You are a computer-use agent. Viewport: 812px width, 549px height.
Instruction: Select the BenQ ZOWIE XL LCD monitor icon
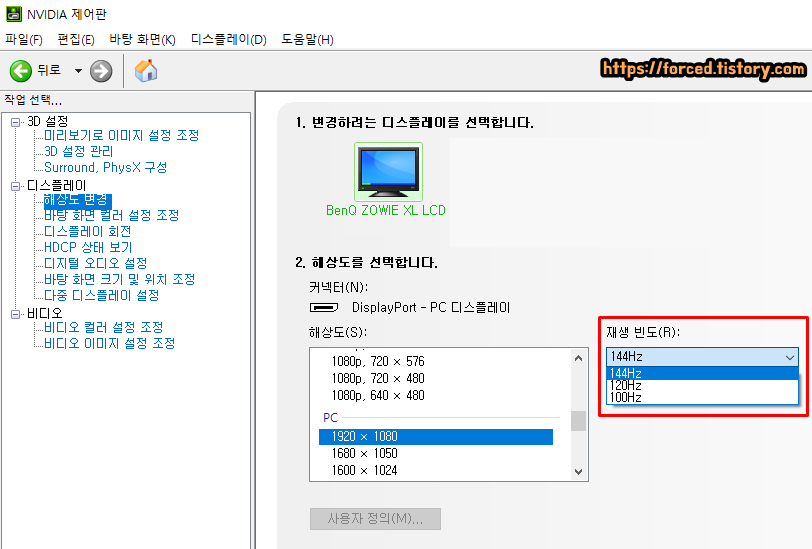click(388, 172)
